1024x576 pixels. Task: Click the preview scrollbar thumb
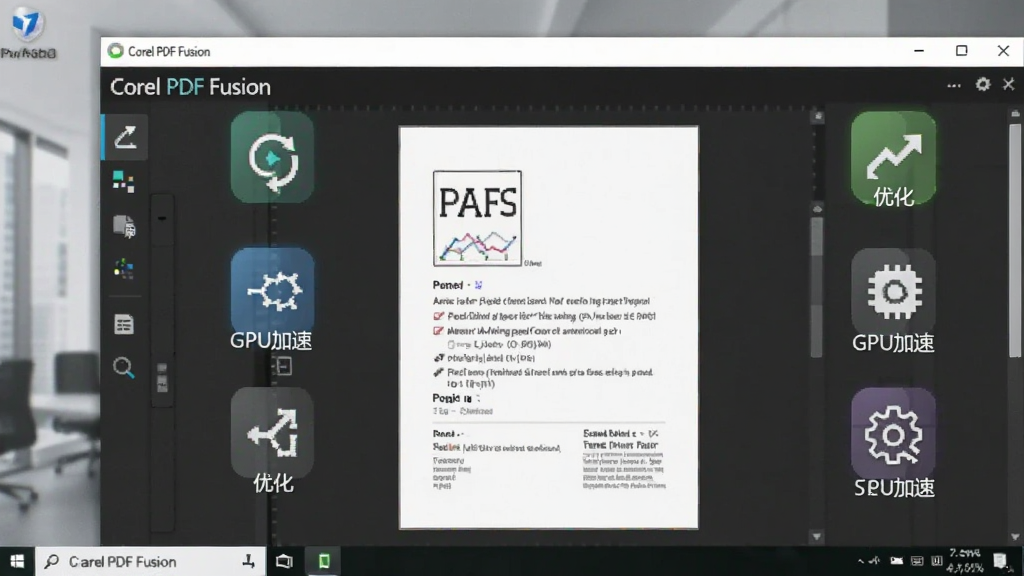[x=816, y=287]
